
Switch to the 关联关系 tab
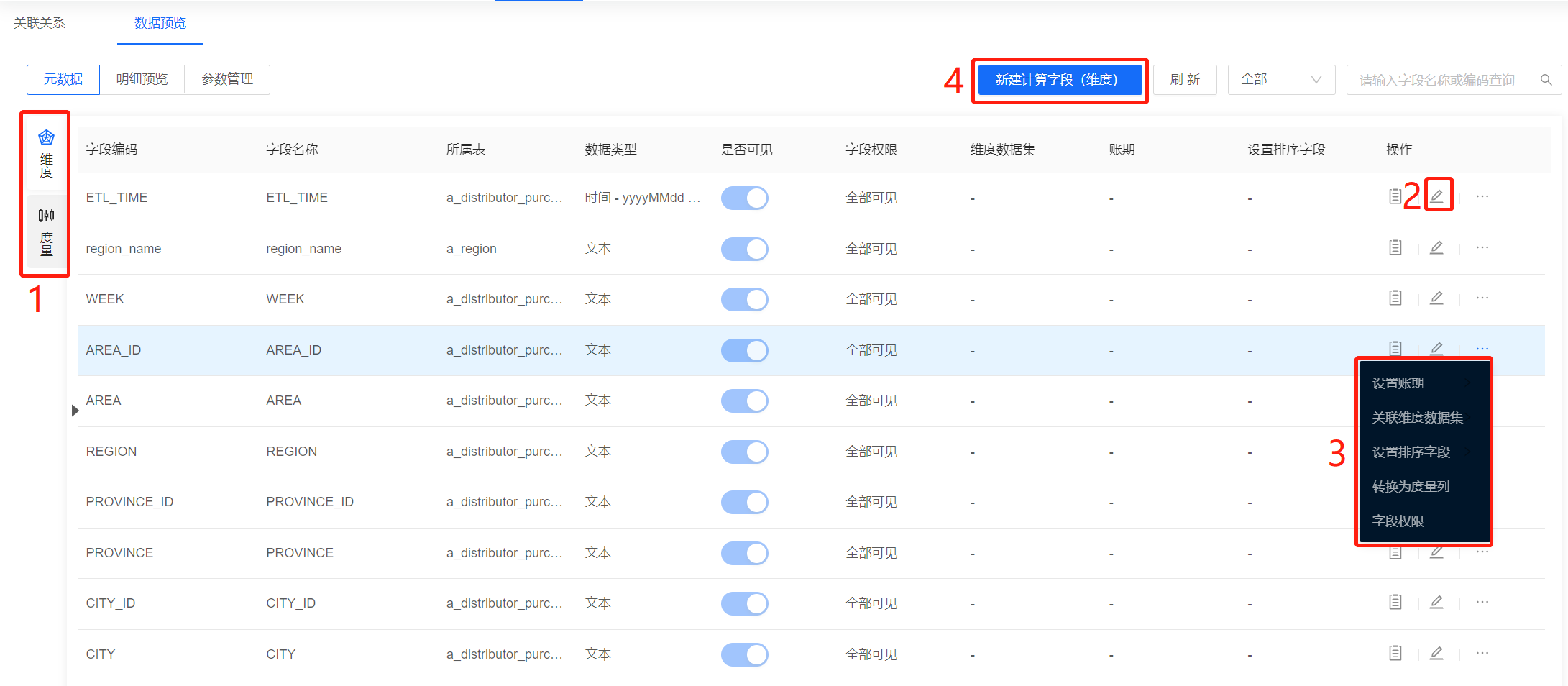point(40,23)
